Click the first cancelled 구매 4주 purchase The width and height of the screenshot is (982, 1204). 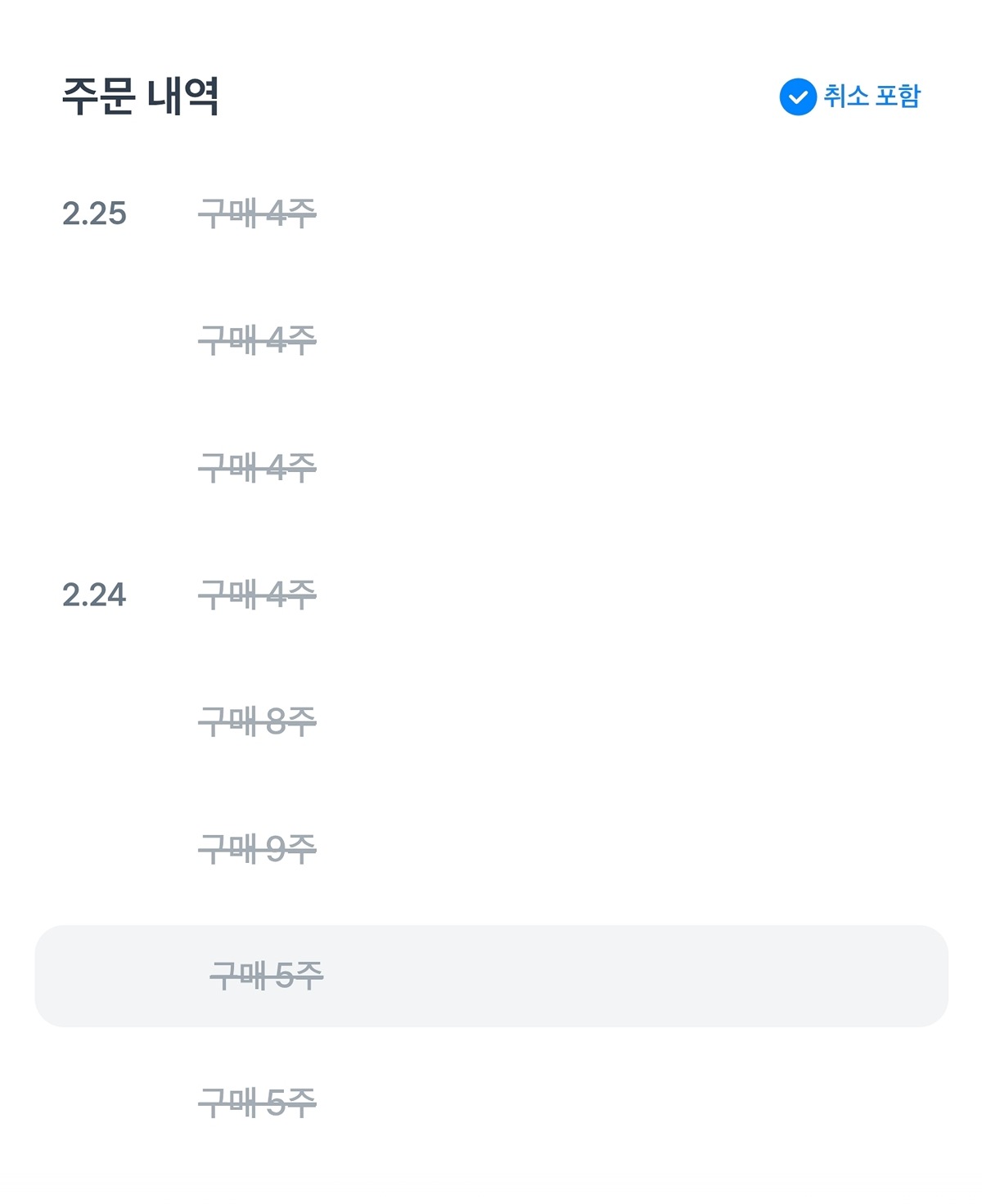(x=258, y=214)
